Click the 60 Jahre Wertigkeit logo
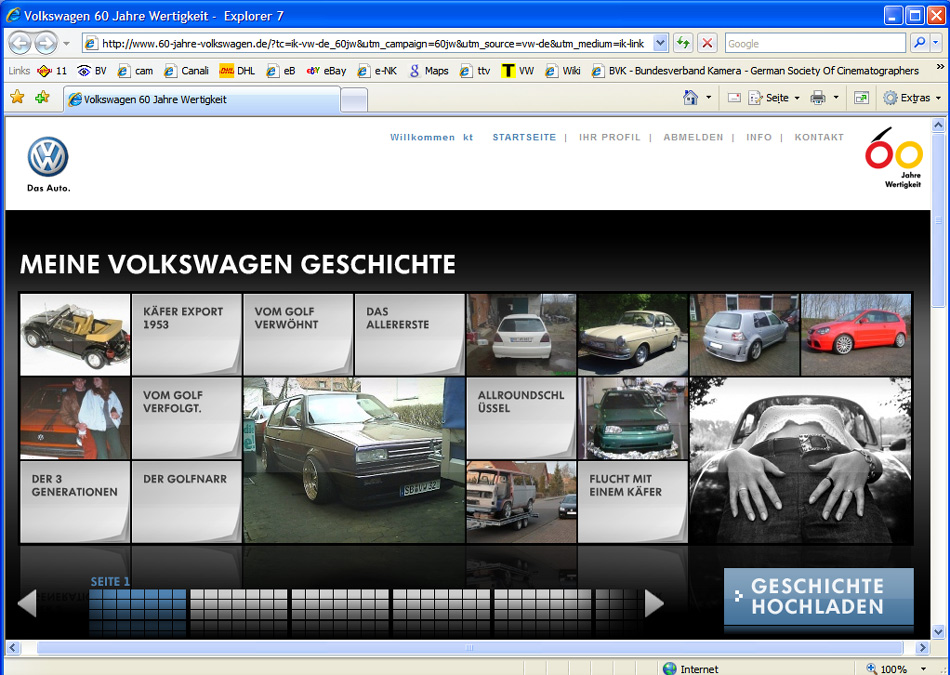Screen dimensions: 950x675 coord(894,158)
